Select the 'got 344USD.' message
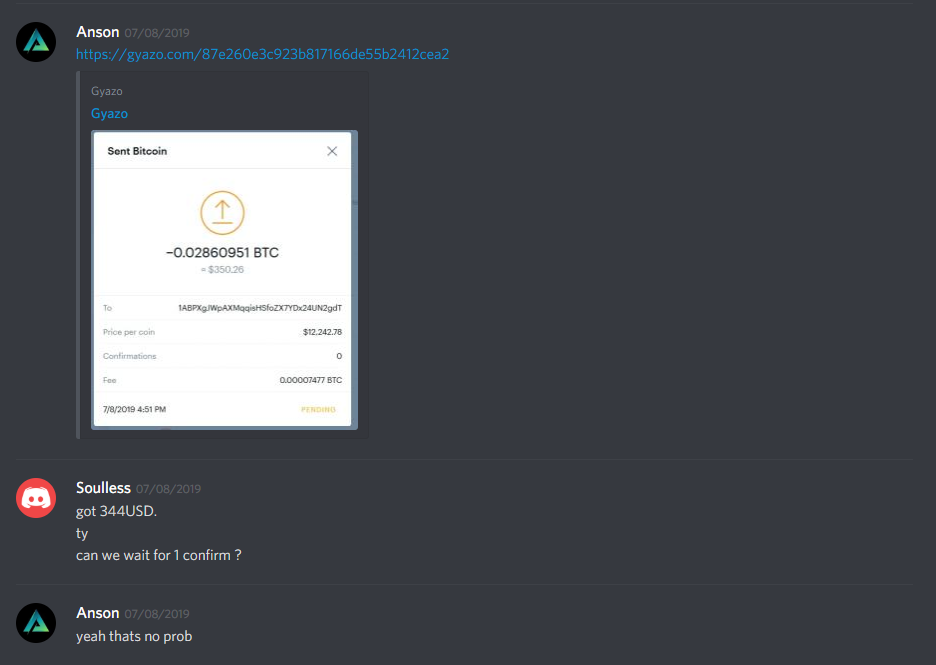 [x=116, y=512]
